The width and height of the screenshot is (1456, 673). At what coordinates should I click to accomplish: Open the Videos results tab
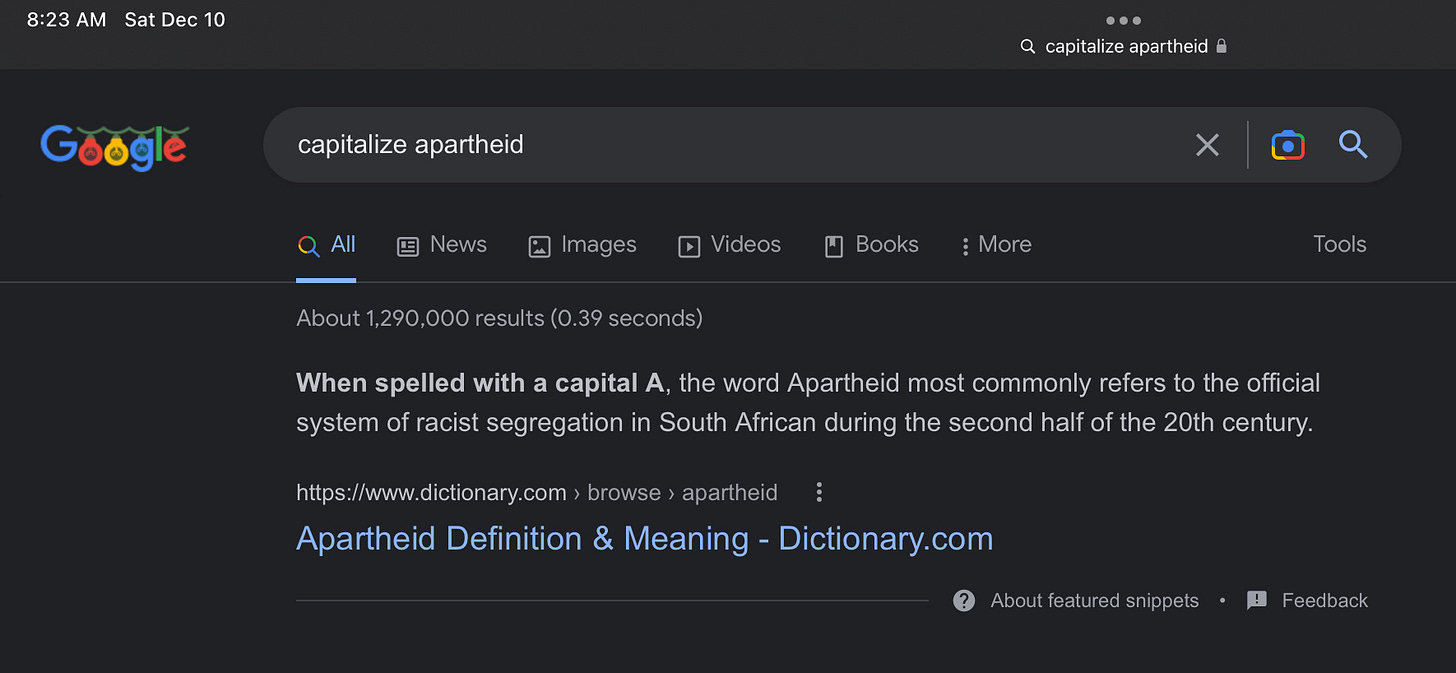tap(729, 245)
